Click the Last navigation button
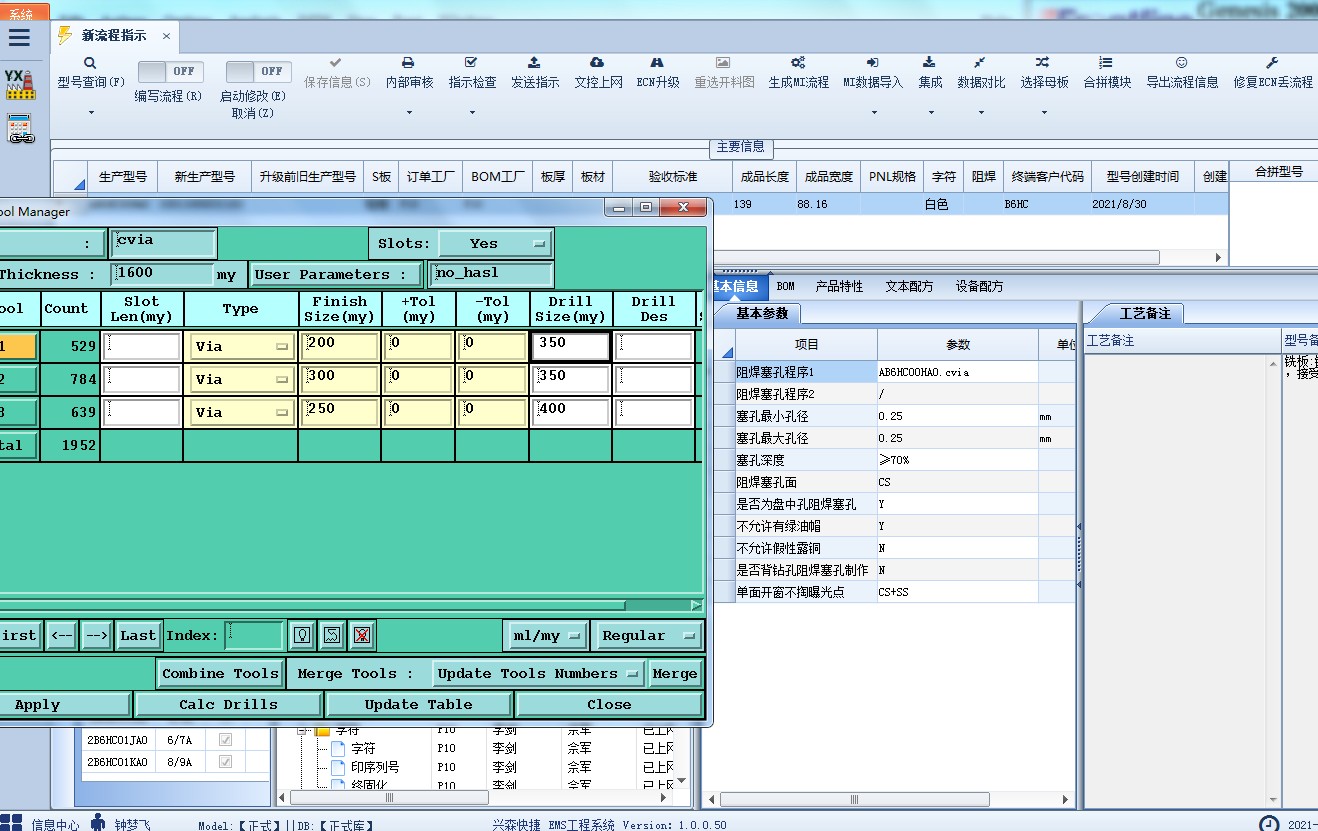This screenshot has width=1318, height=831. (138, 635)
